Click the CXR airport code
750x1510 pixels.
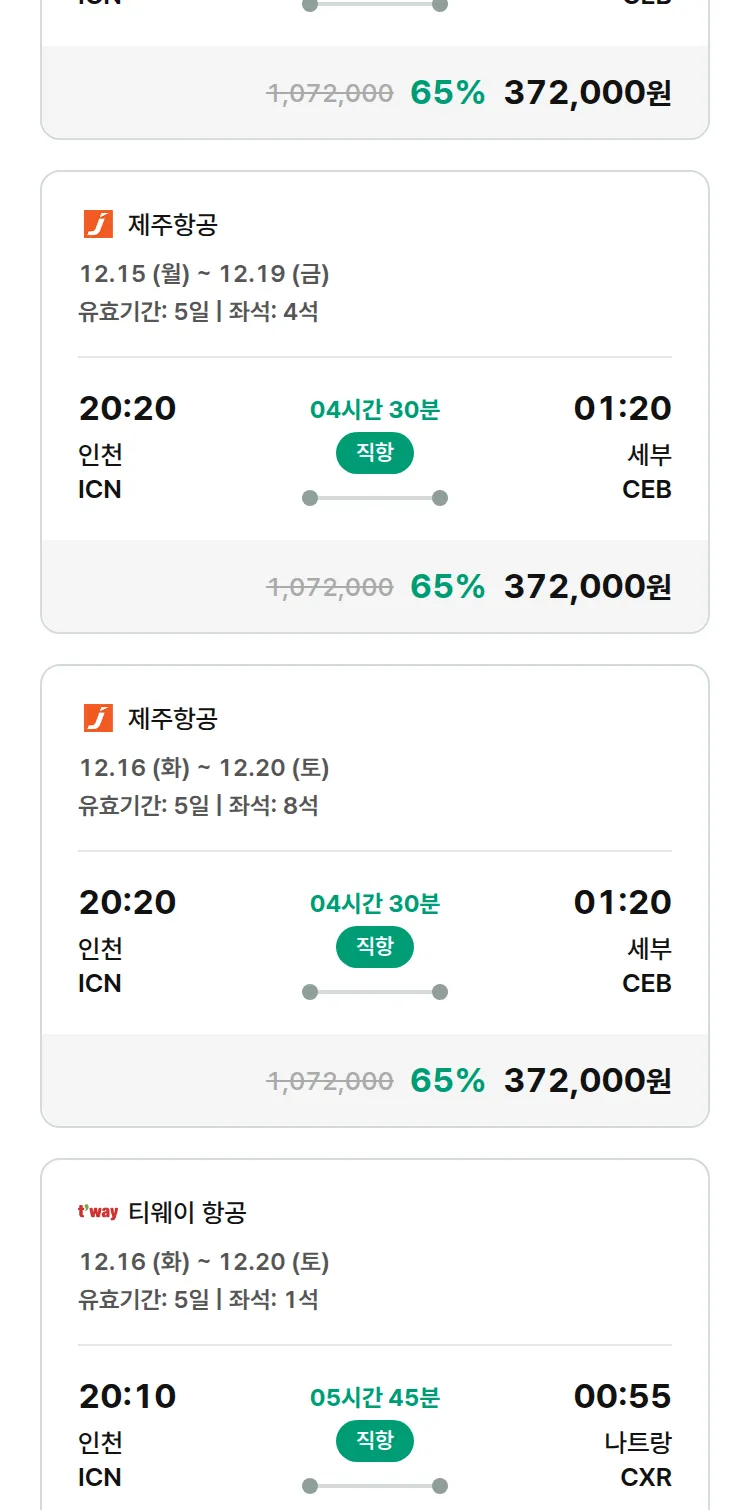pos(646,1477)
